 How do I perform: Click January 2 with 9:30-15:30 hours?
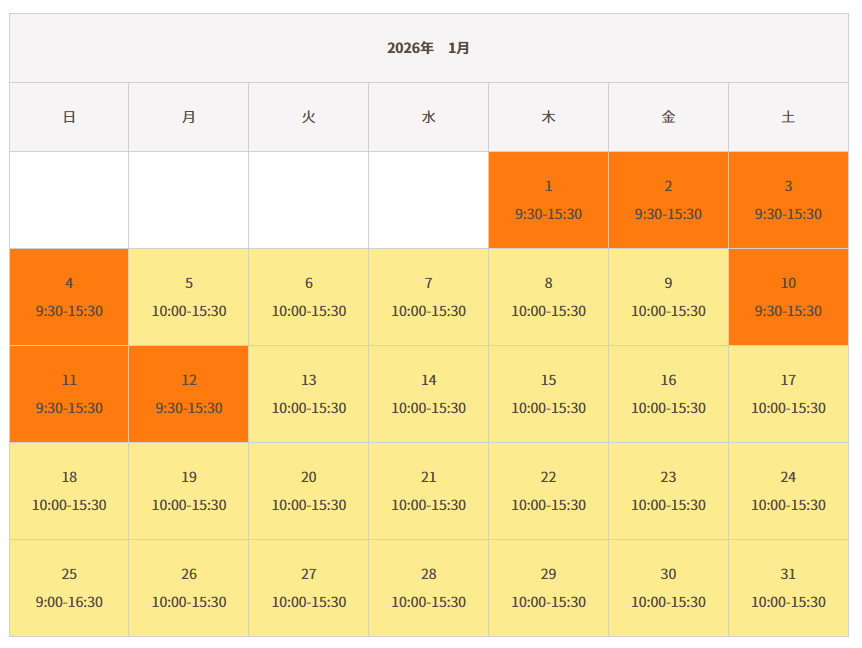(668, 200)
